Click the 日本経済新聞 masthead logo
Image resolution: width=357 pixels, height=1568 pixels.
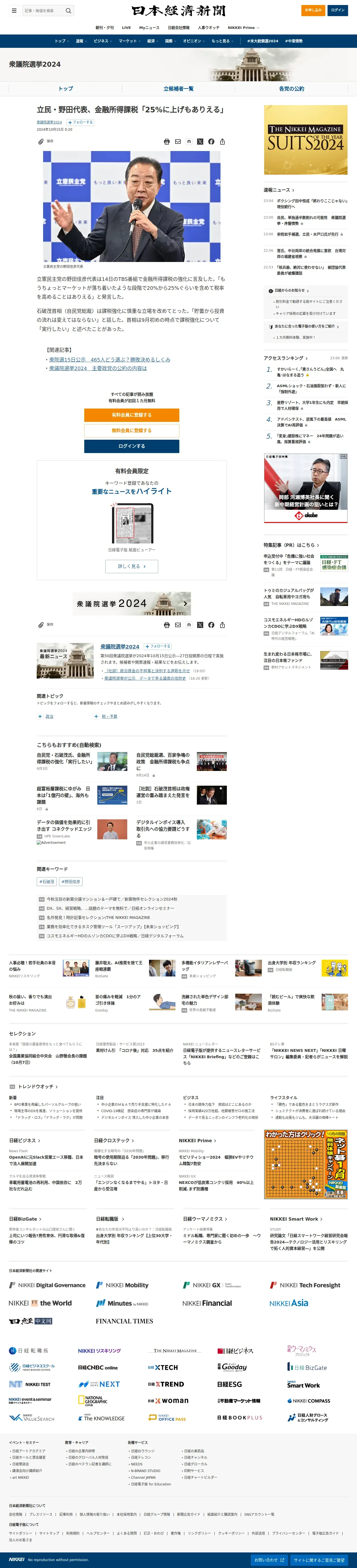[178, 10]
